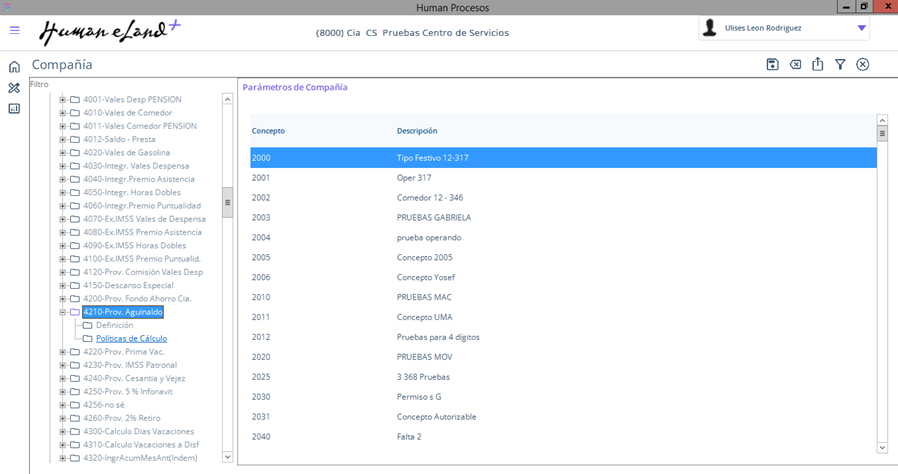Image resolution: width=898 pixels, height=474 pixels.
Task: Open the hamburger menu
Action: 14,30
